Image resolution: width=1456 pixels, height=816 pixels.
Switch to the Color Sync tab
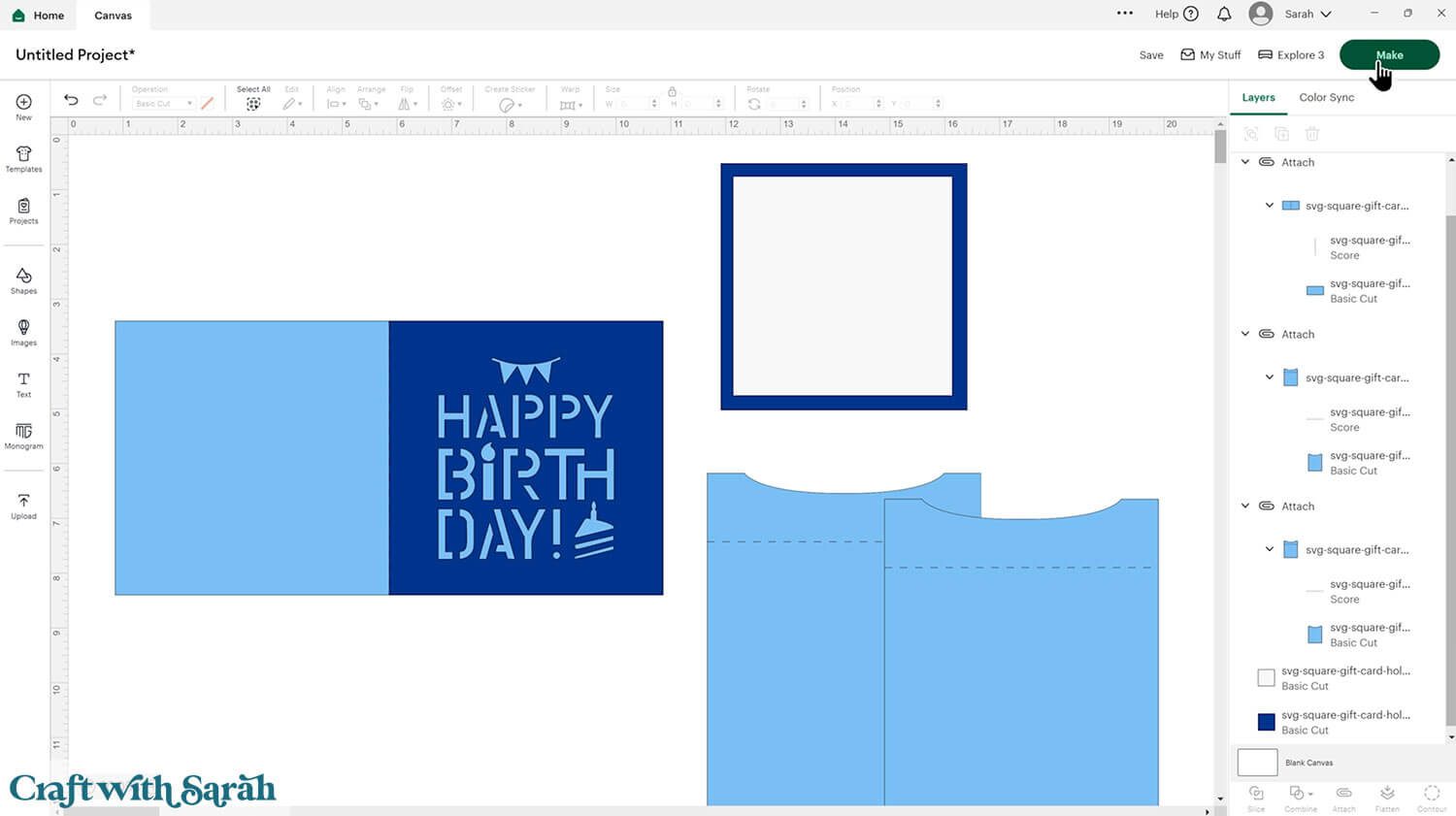(1326, 97)
